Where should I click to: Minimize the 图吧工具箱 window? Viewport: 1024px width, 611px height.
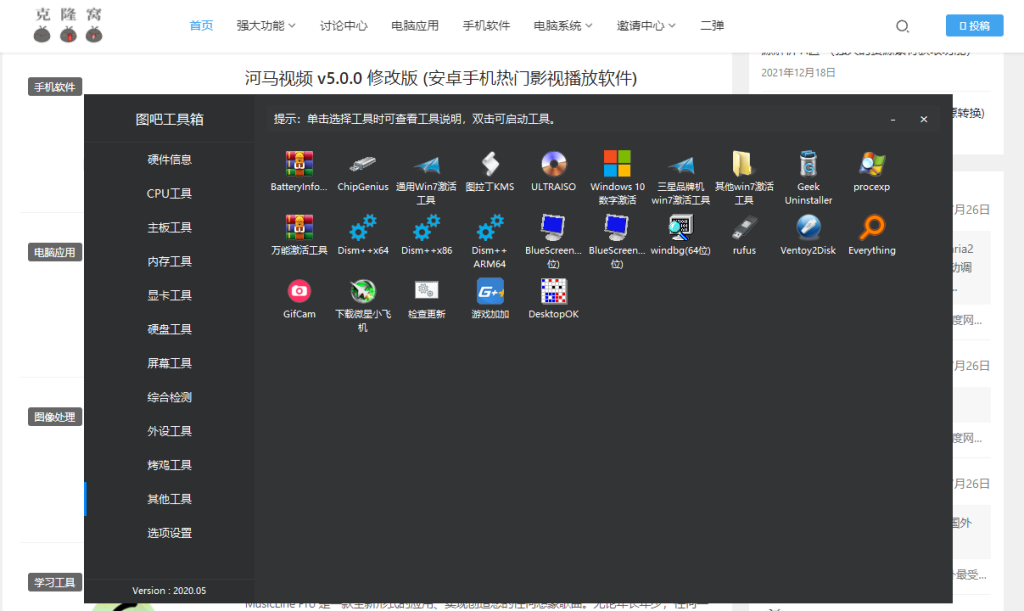(x=893, y=119)
